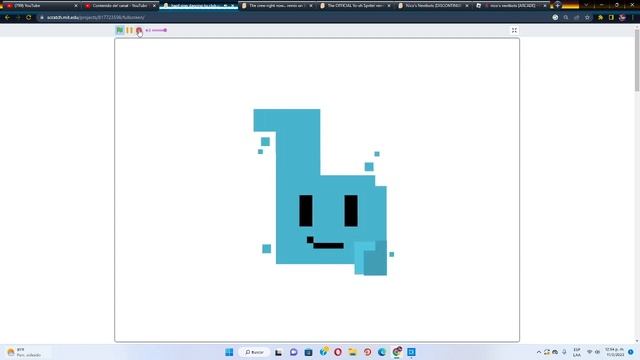Image resolution: width=640 pixels, height=360 pixels.
Task: Open the ESP language indicator
Action: pyautogui.click(x=577, y=352)
